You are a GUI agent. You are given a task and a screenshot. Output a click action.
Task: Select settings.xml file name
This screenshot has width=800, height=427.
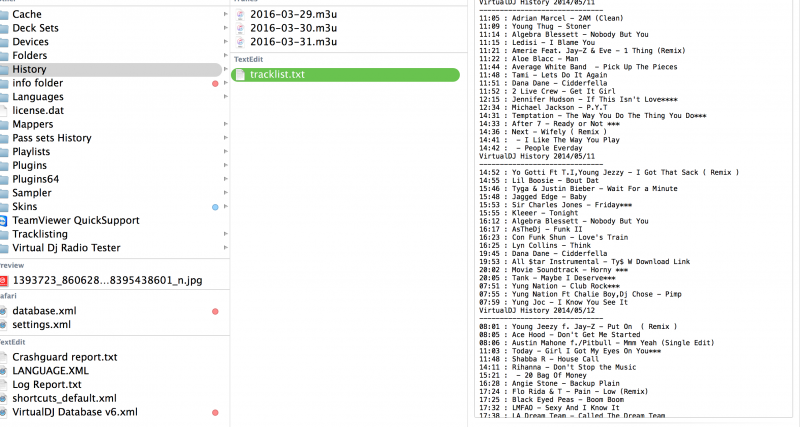point(41,325)
